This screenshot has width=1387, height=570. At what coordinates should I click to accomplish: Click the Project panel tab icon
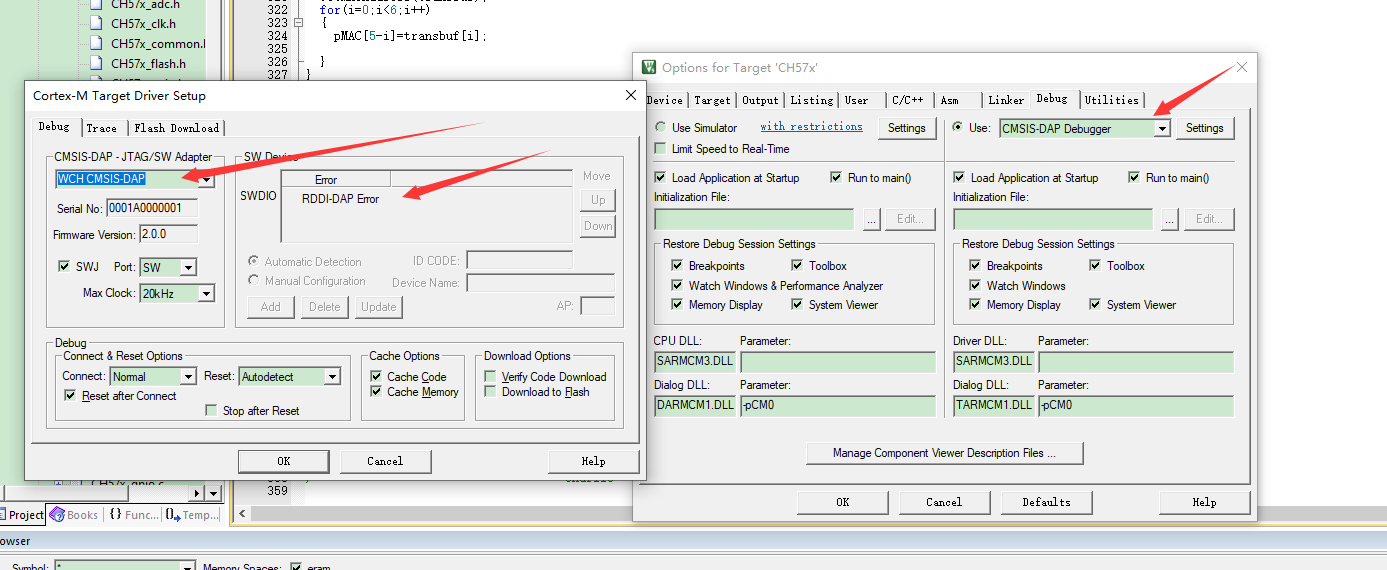(5, 515)
